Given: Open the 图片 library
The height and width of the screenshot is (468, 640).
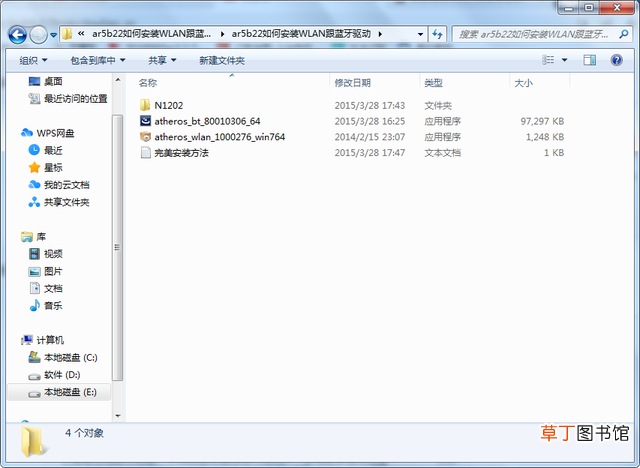Looking at the screenshot, I should click(53, 271).
